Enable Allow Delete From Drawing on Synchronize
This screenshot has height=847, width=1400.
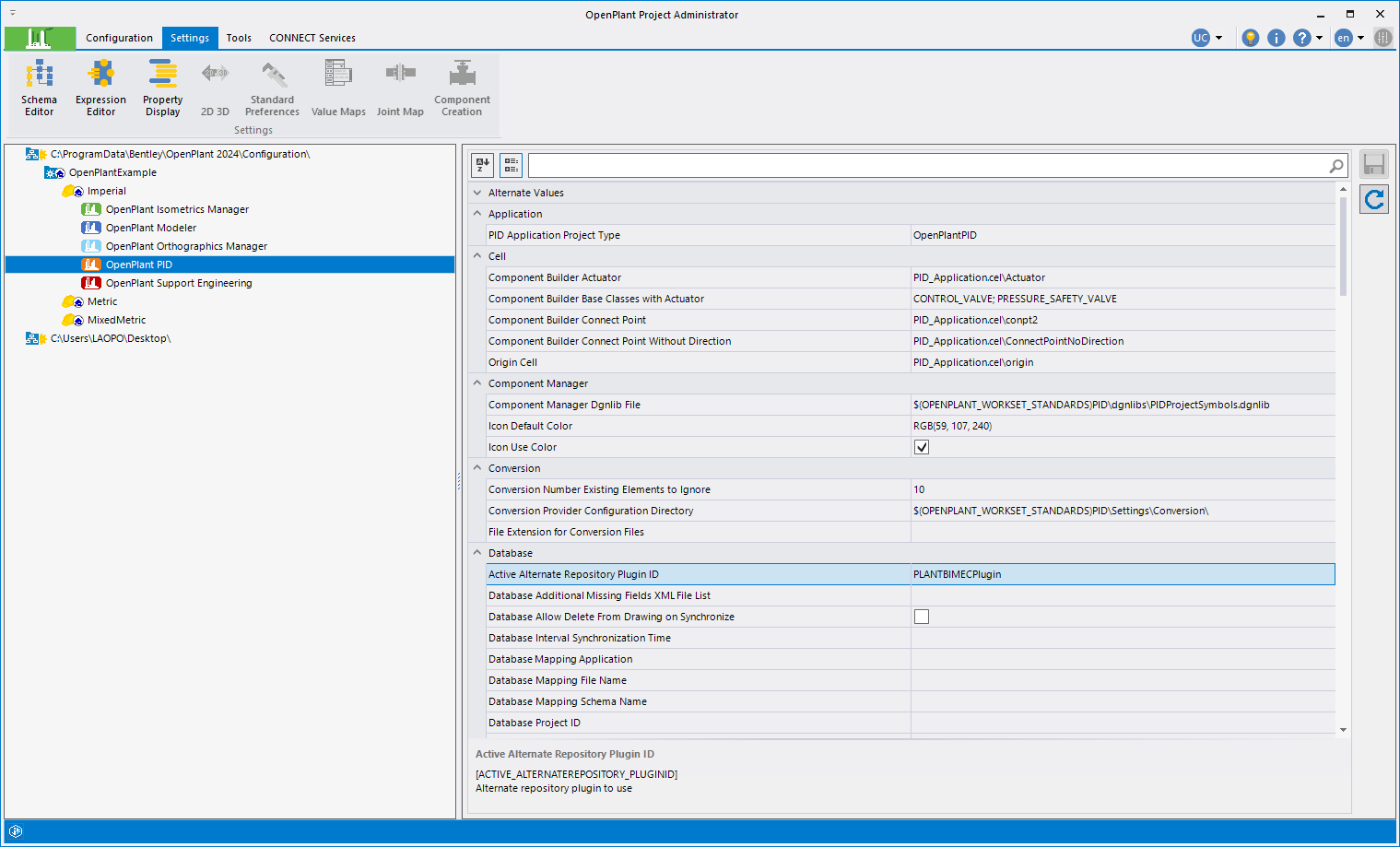point(921,617)
